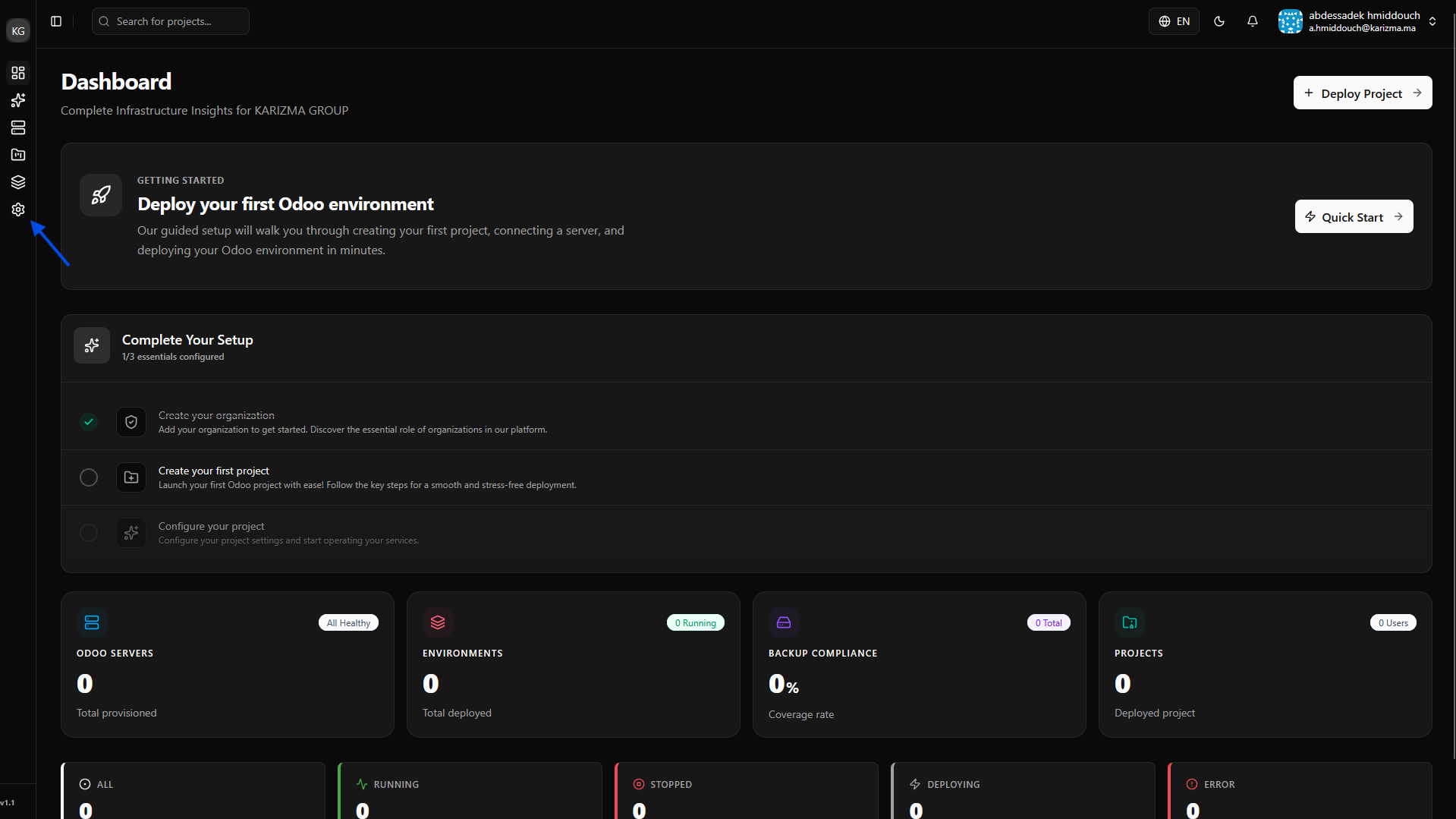Tick the Create your first project circle

[89, 477]
